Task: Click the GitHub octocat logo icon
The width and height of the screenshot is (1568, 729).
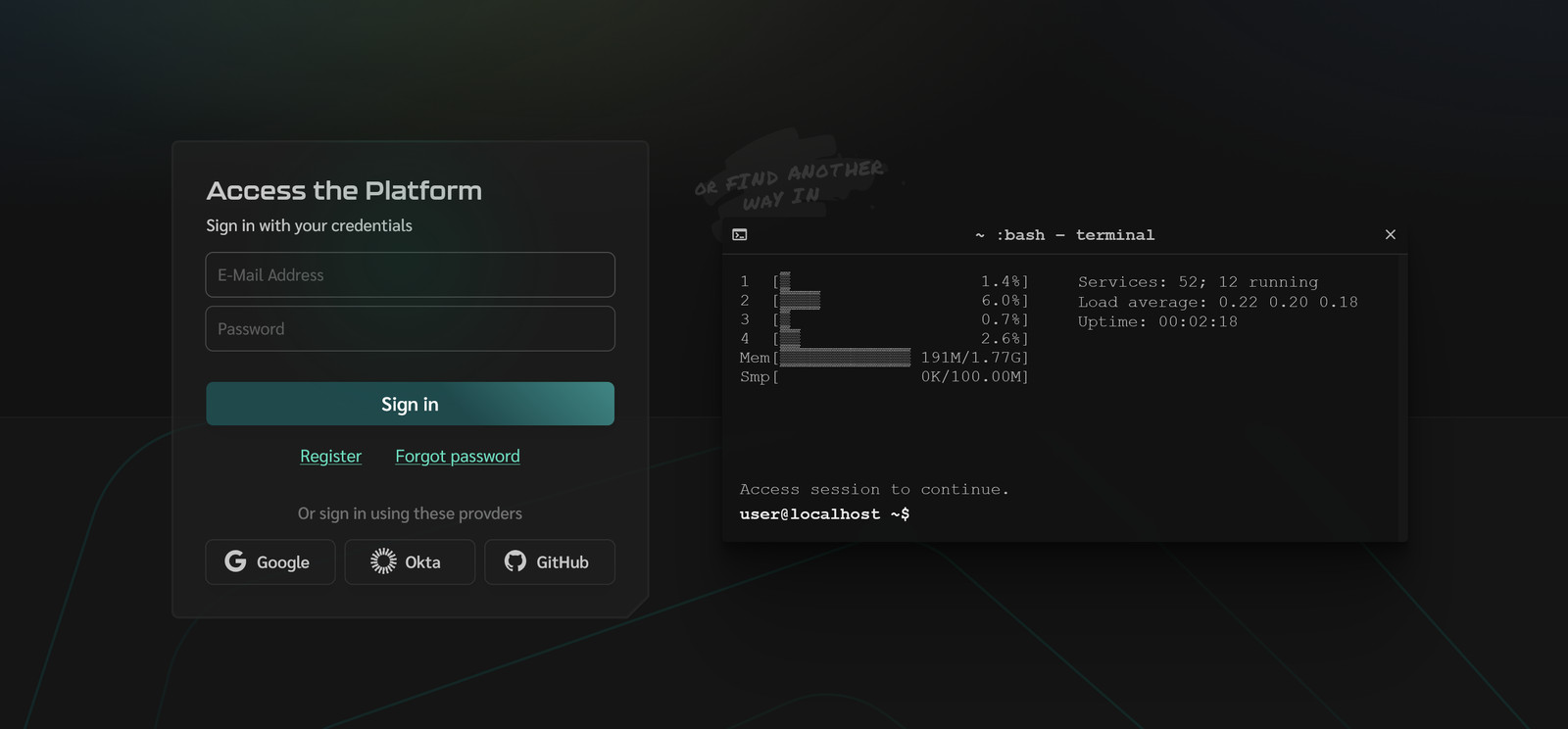Action: (x=515, y=561)
